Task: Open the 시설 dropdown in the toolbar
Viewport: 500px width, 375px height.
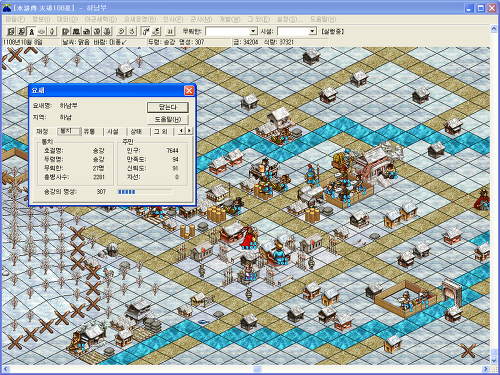Action: coord(312,31)
